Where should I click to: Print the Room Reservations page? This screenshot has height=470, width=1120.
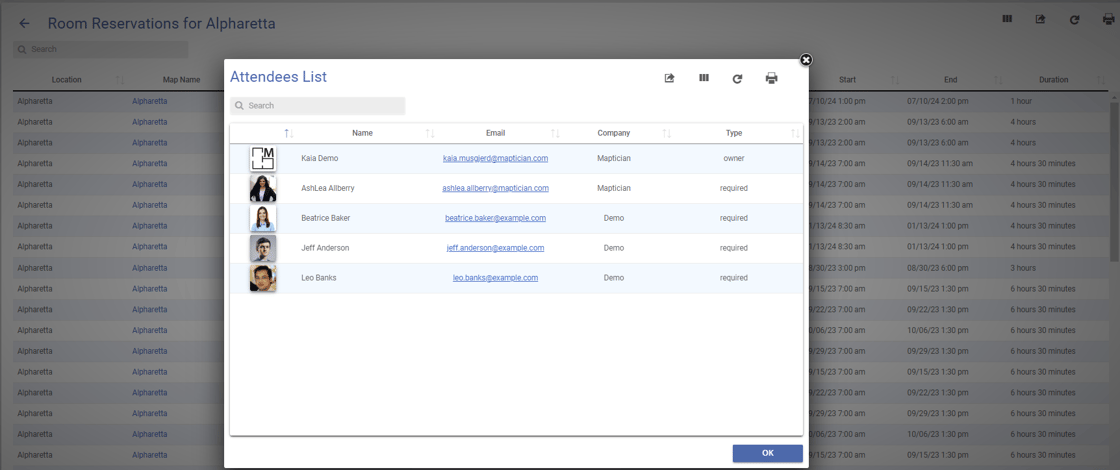tap(1108, 19)
